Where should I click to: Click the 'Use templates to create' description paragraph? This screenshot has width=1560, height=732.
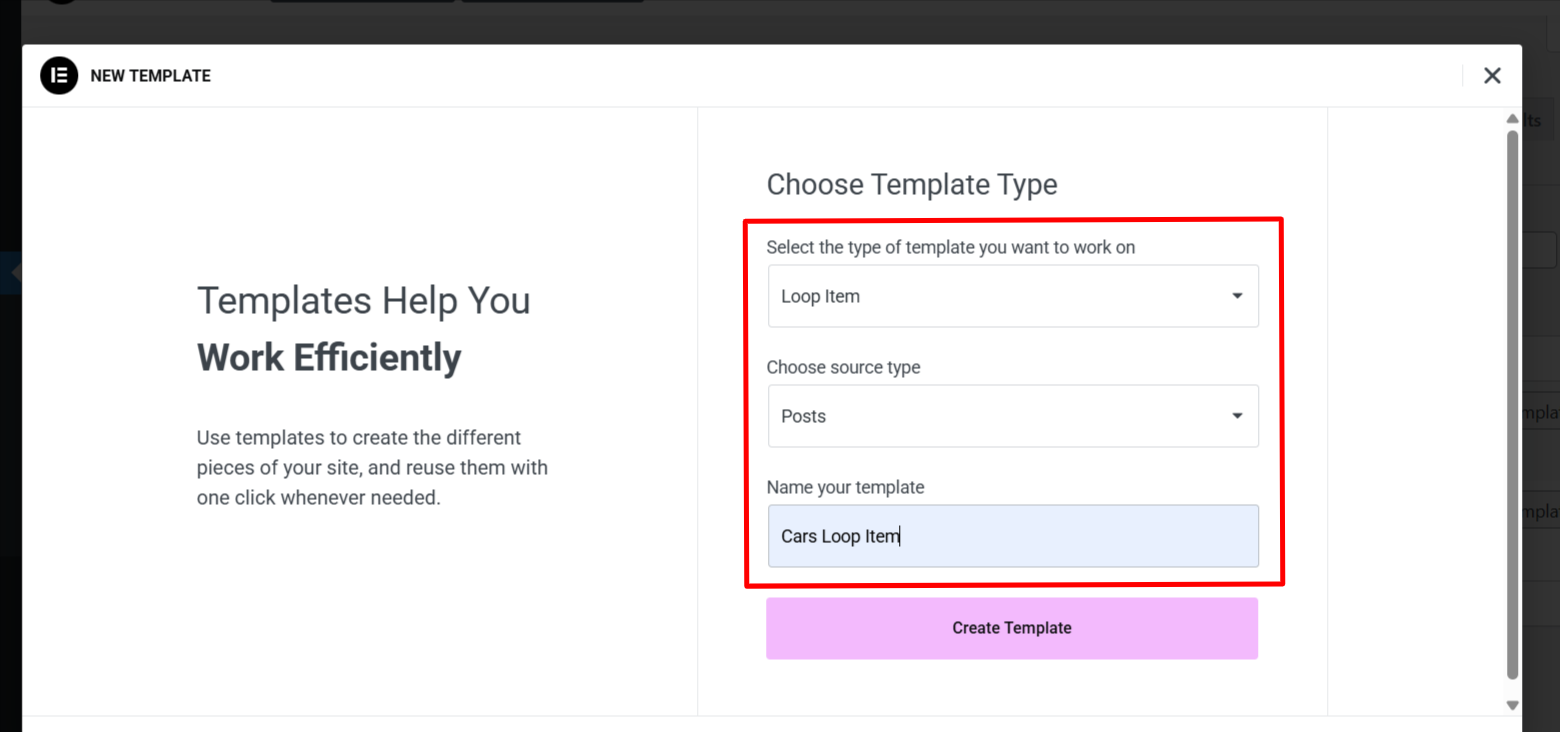coord(371,467)
